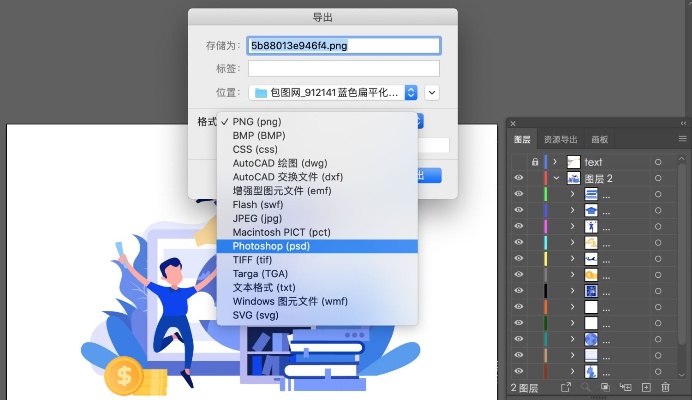Image resolution: width=692 pixels, height=400 pixels.
Task: Pick 文本格式 (txt) format
Action: click(317, 287)
